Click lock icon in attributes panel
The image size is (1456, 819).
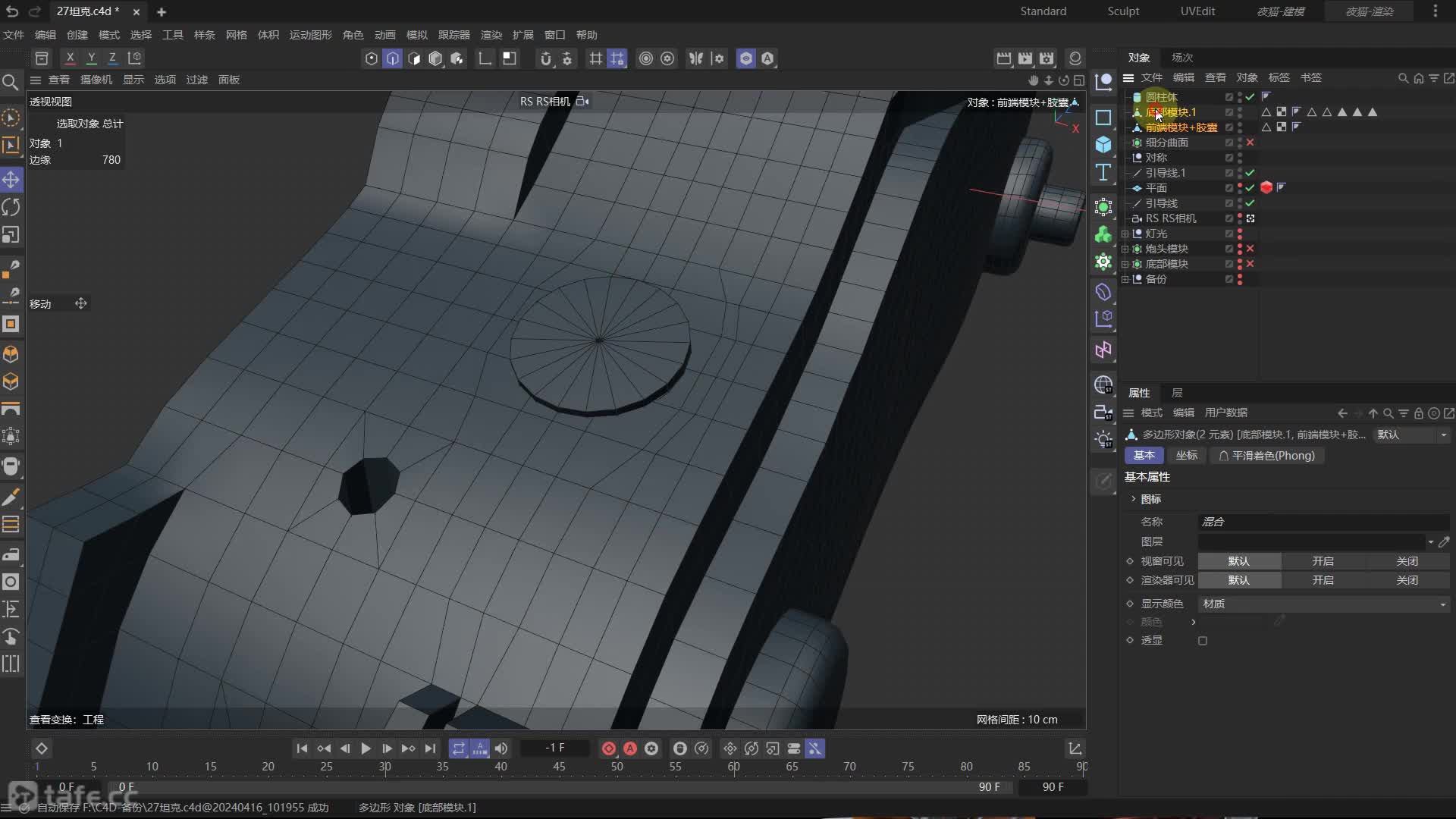(1418, 413)
